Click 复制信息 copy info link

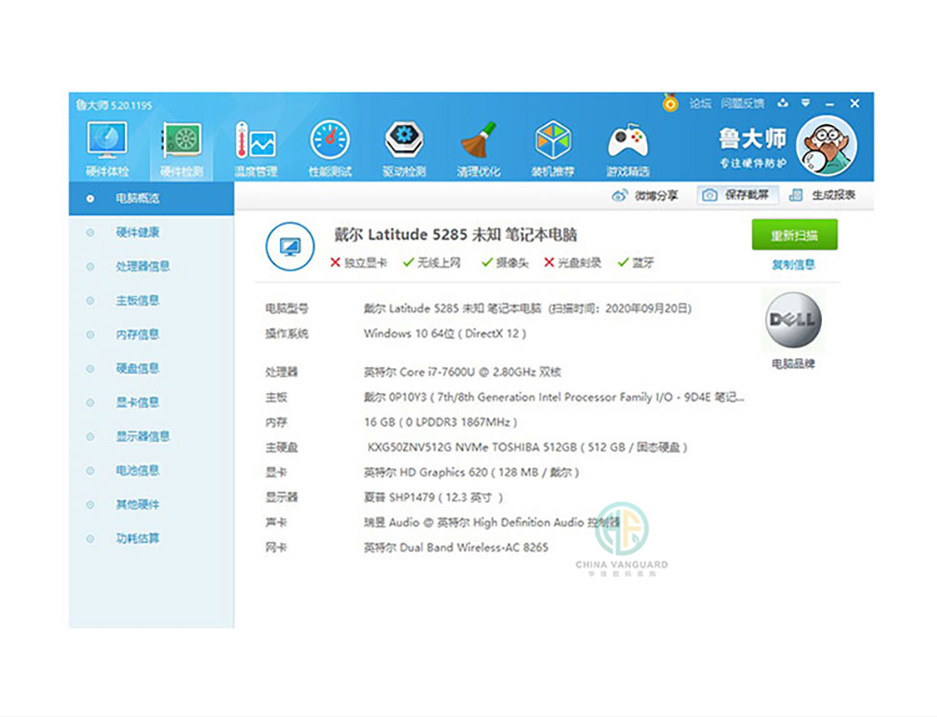point(794,265)
